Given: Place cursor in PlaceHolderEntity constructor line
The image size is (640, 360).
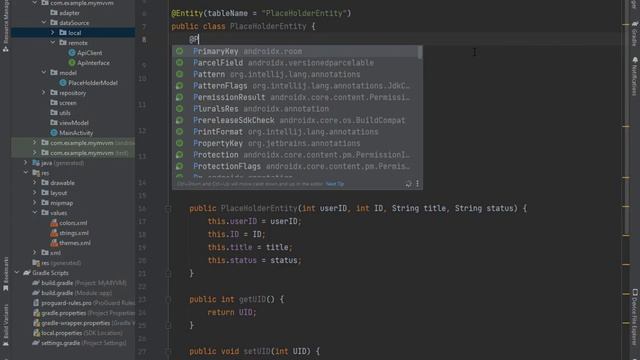Looking at the screenshot, I should 358,208.
